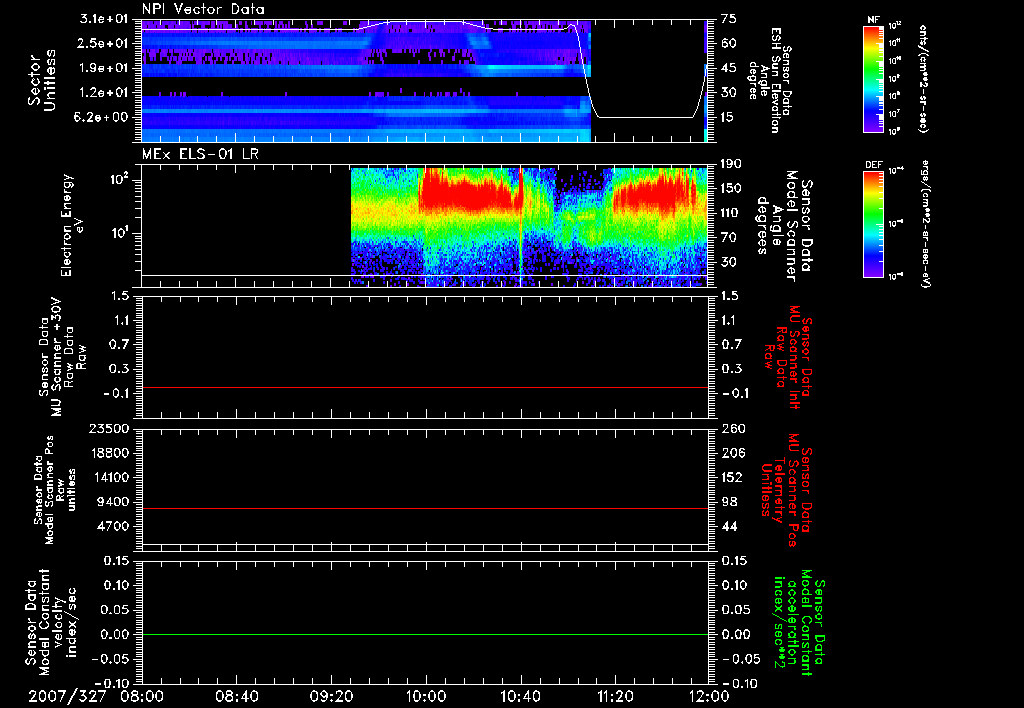Click the black NPI data gap after 11:00
This screenshot has height=708, width=1024.
[x=648, y=80]
